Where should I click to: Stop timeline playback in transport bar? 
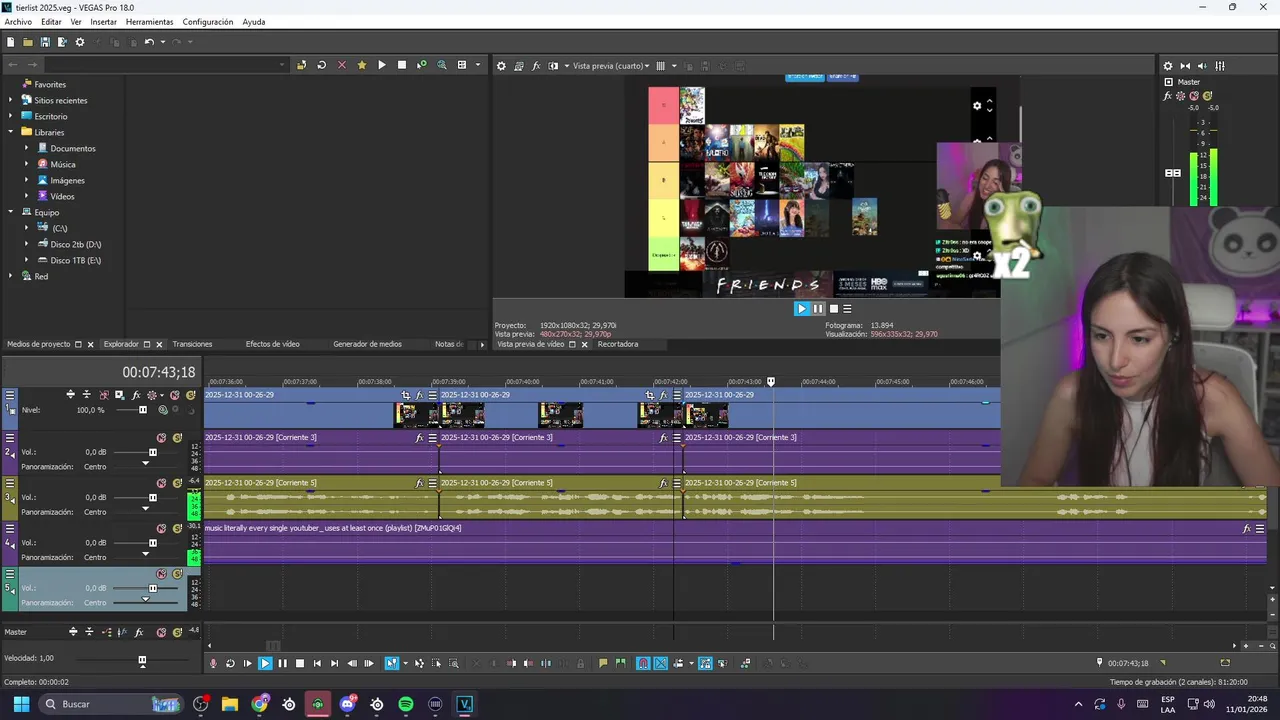300,663
